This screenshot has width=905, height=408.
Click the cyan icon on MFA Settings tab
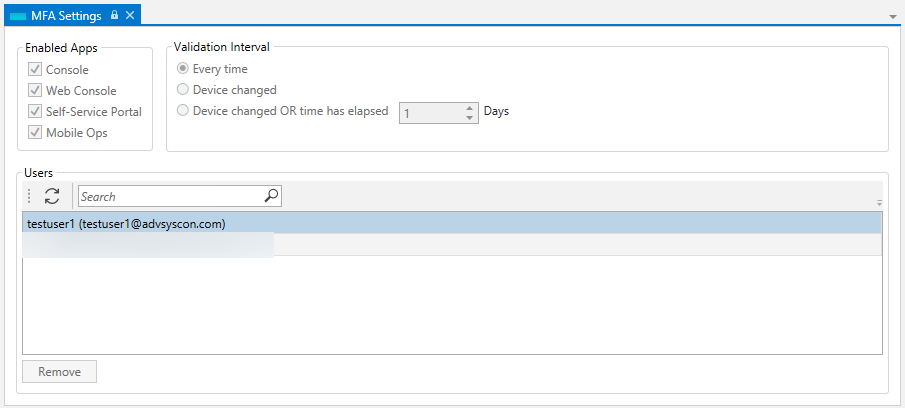coord(18,16)
